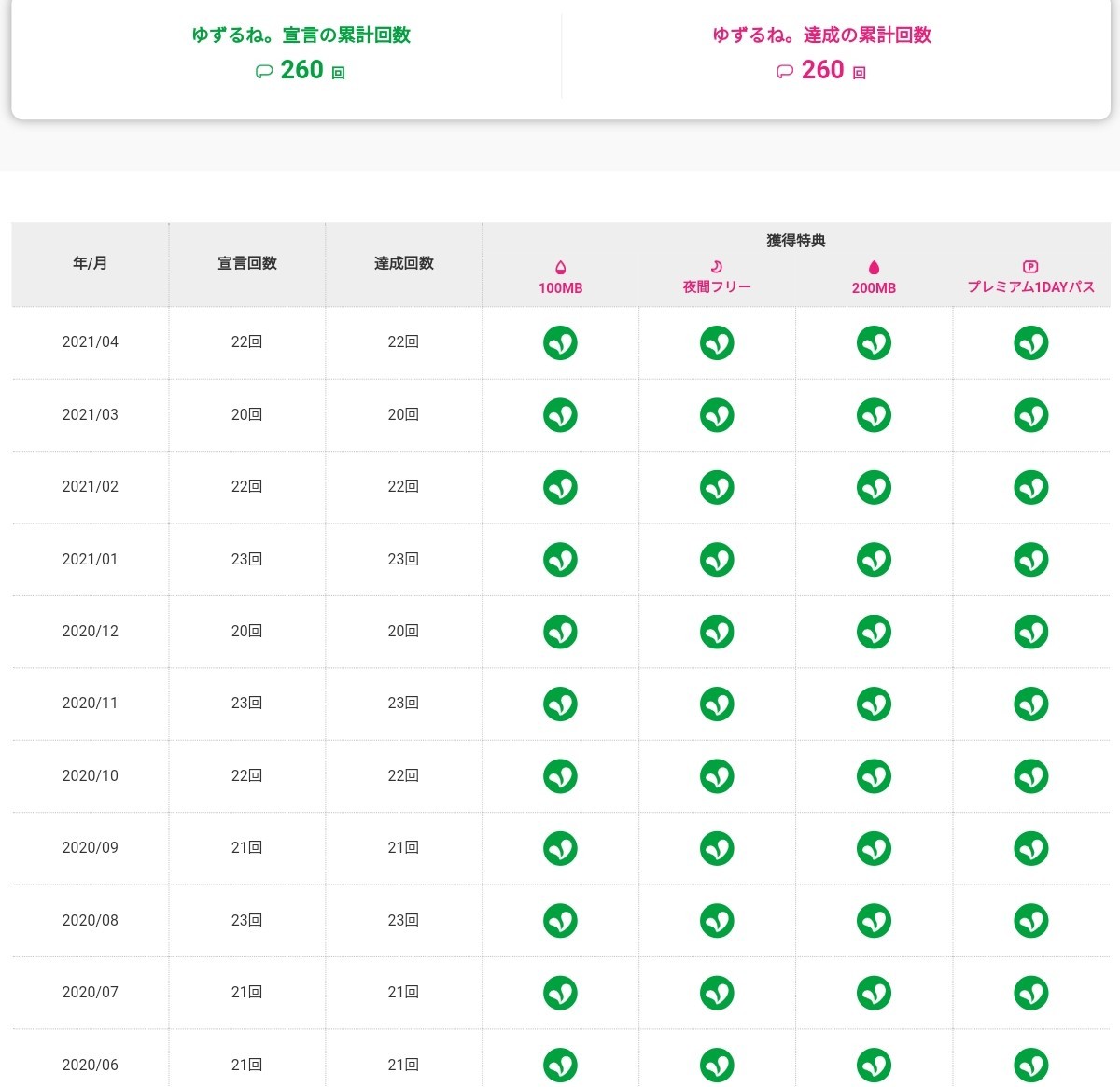This screenshot has width=1120, height=1087.
Task: Click the night-free badge for 2020/10
Action: click(x=717, y=776)
